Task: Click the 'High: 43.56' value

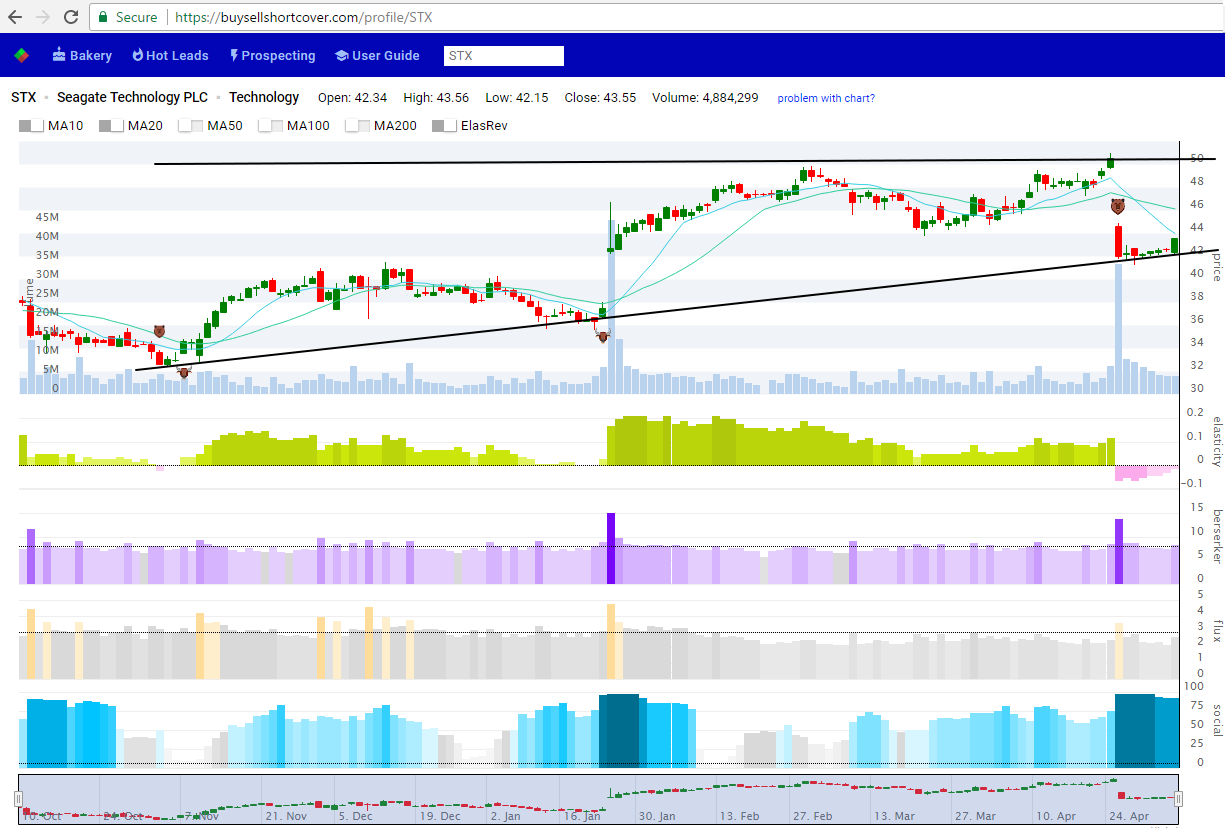Action: pyautogui.click(x=436, y=98)
